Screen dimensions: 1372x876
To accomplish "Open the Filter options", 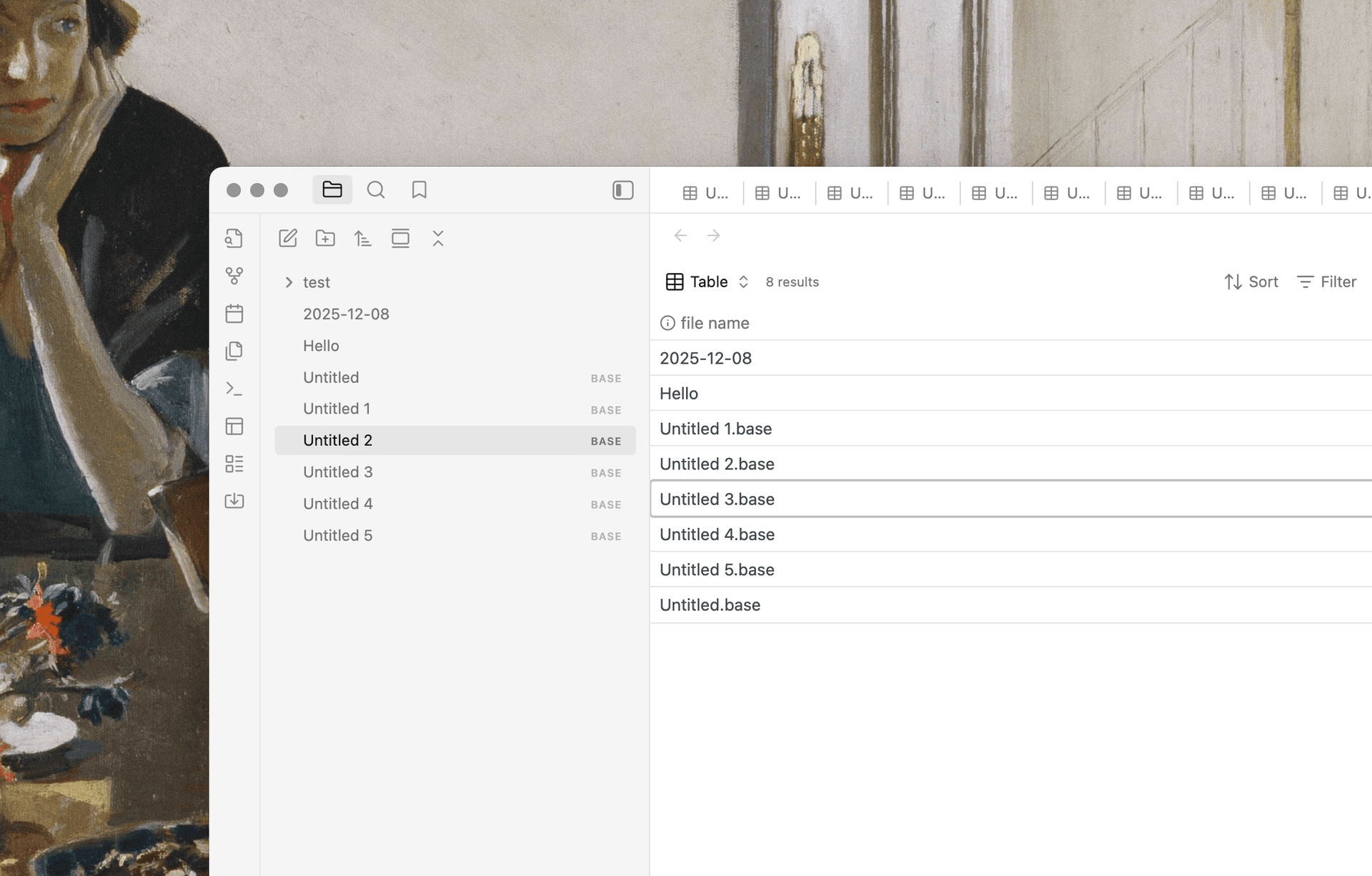I will 1326,282.
